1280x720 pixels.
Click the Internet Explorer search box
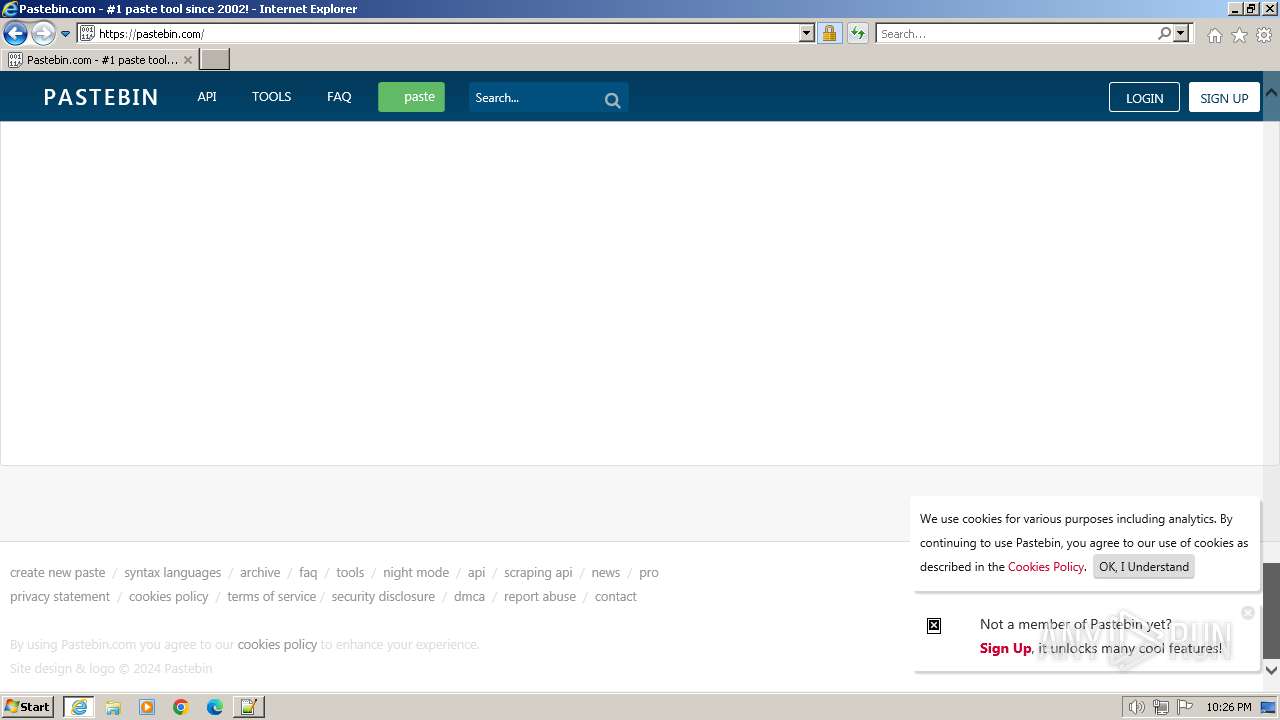pos(1016,34)
